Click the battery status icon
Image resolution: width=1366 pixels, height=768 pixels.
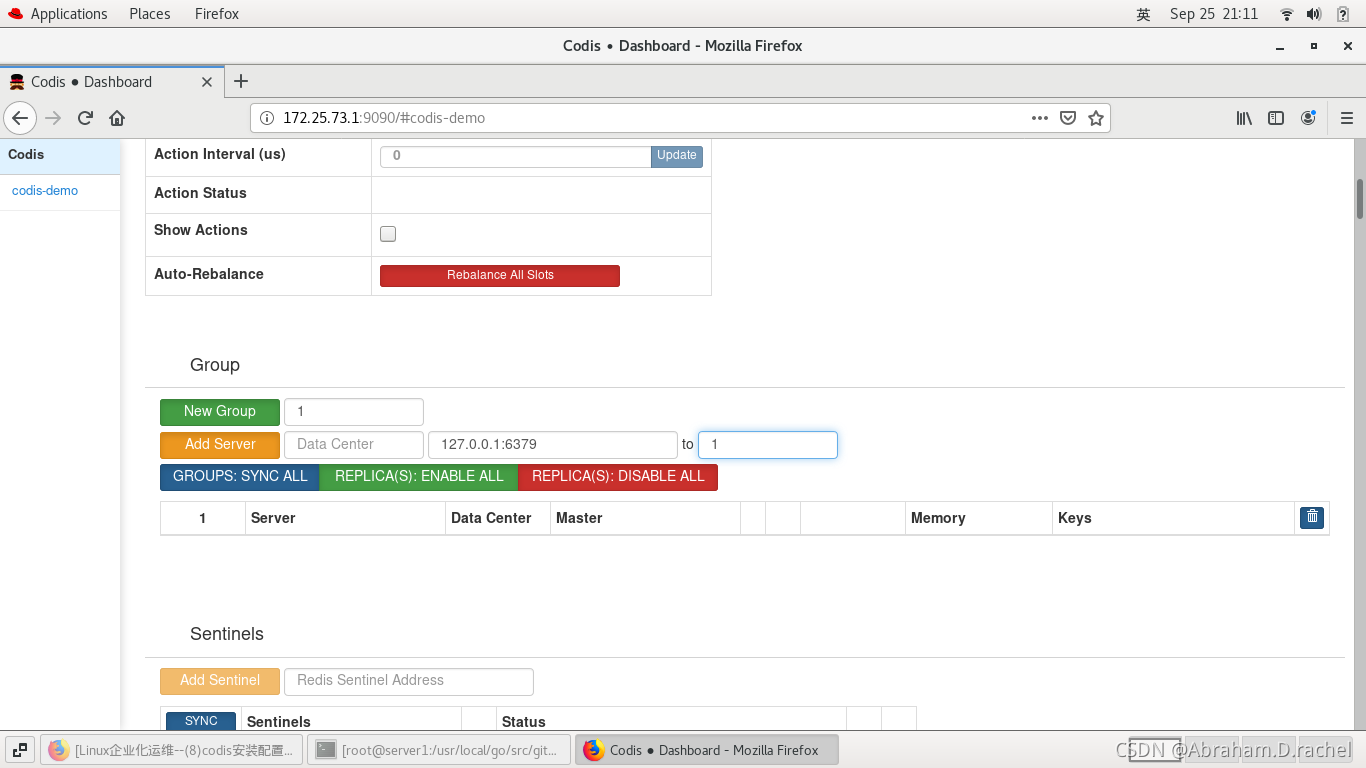click(x=1343, y=14)
